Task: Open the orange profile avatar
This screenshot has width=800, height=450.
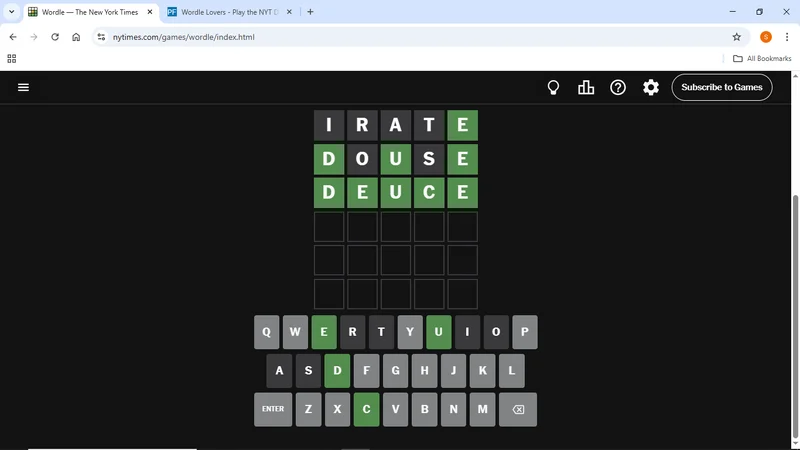Action: pyautogui.click(x=765, y=37)
